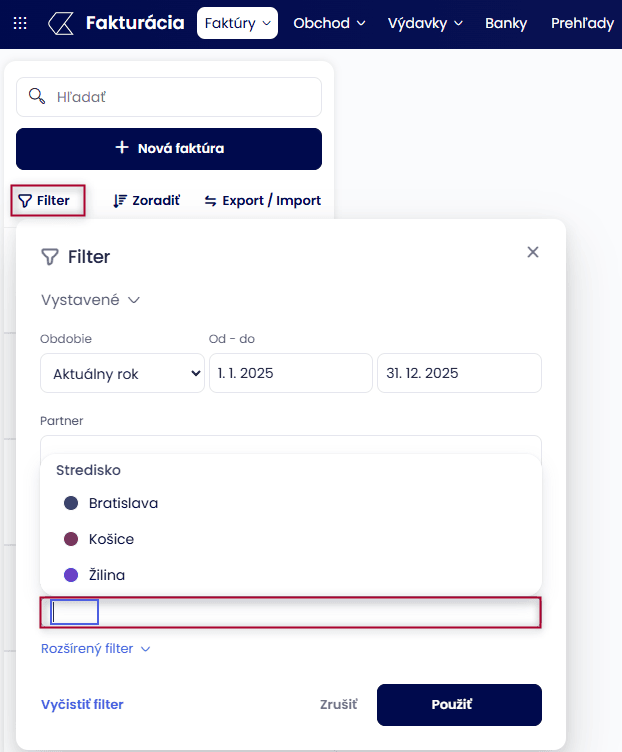Expand the Rozšírený filter section
Screen dimensions: 622x752
click(x=95, y=648)
